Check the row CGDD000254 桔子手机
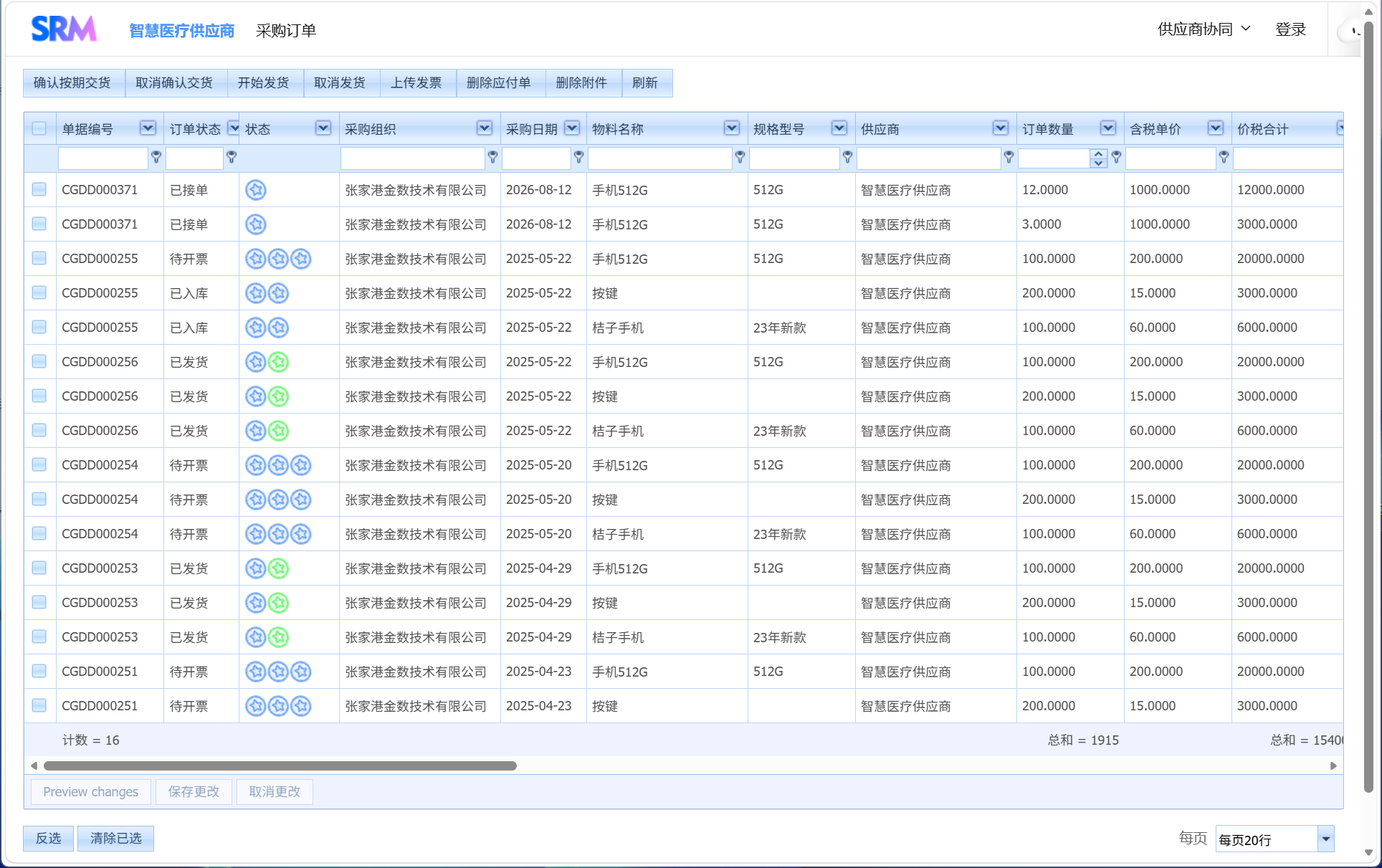 coord(39,533)
